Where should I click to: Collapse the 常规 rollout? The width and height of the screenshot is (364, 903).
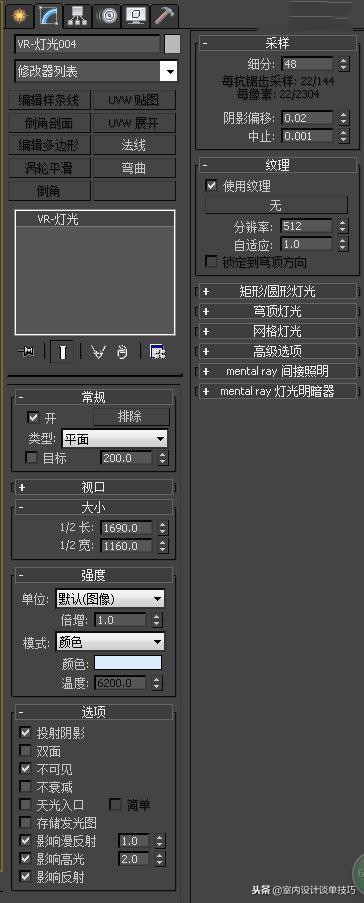(x=93, y=397)
